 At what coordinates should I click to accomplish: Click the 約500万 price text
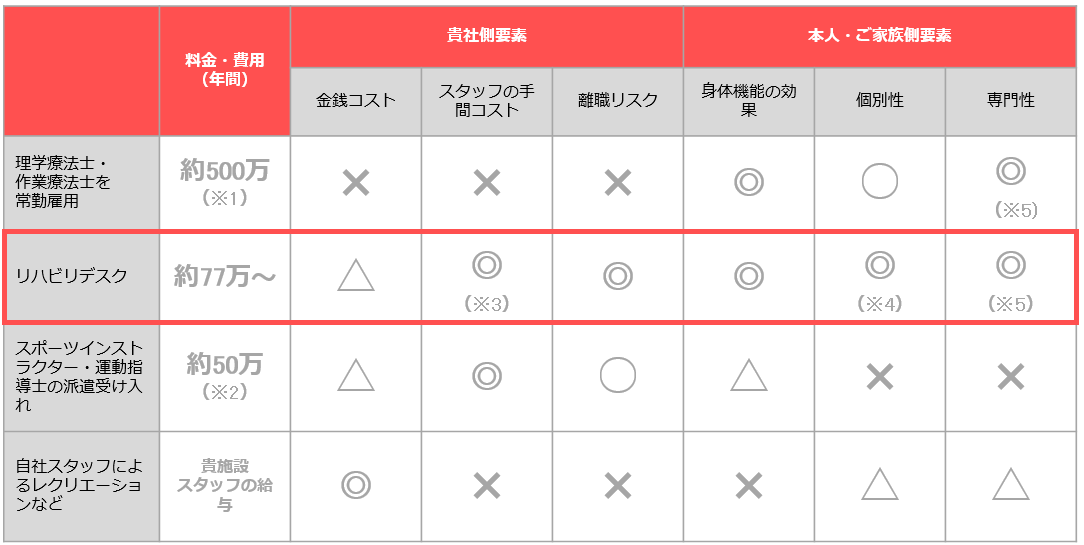coord(225,170)
